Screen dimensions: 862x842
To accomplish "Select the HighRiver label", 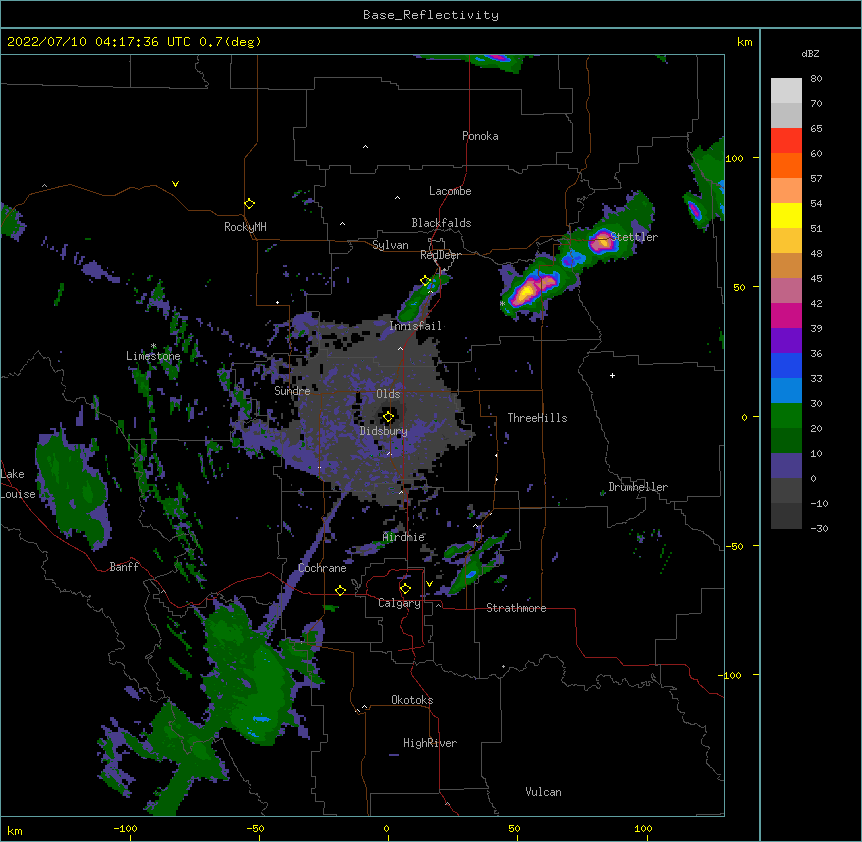I will (x=430, y=743).
